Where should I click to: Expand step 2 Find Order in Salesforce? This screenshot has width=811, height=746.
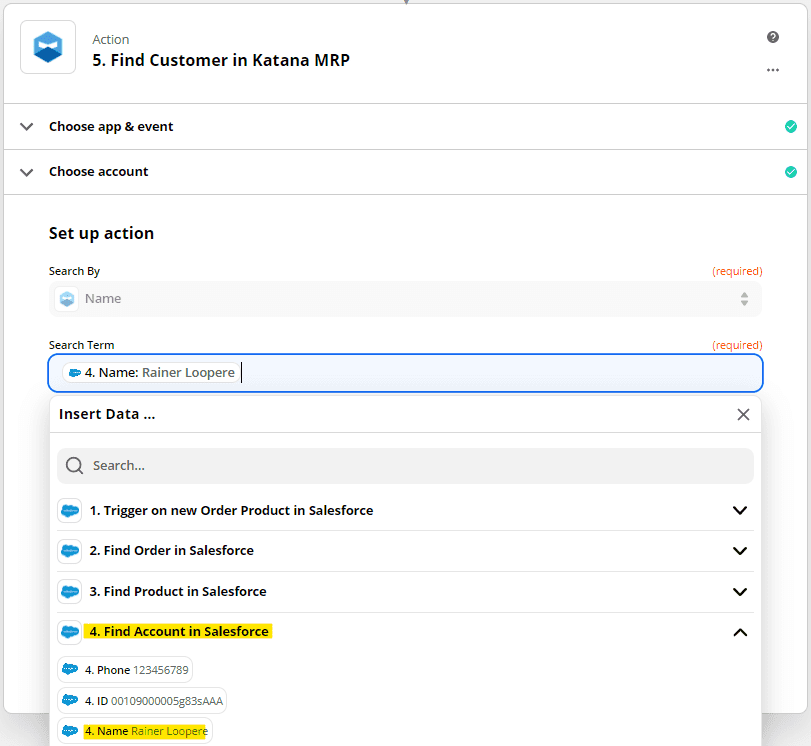pyautogui.click(x=740, y=551)
